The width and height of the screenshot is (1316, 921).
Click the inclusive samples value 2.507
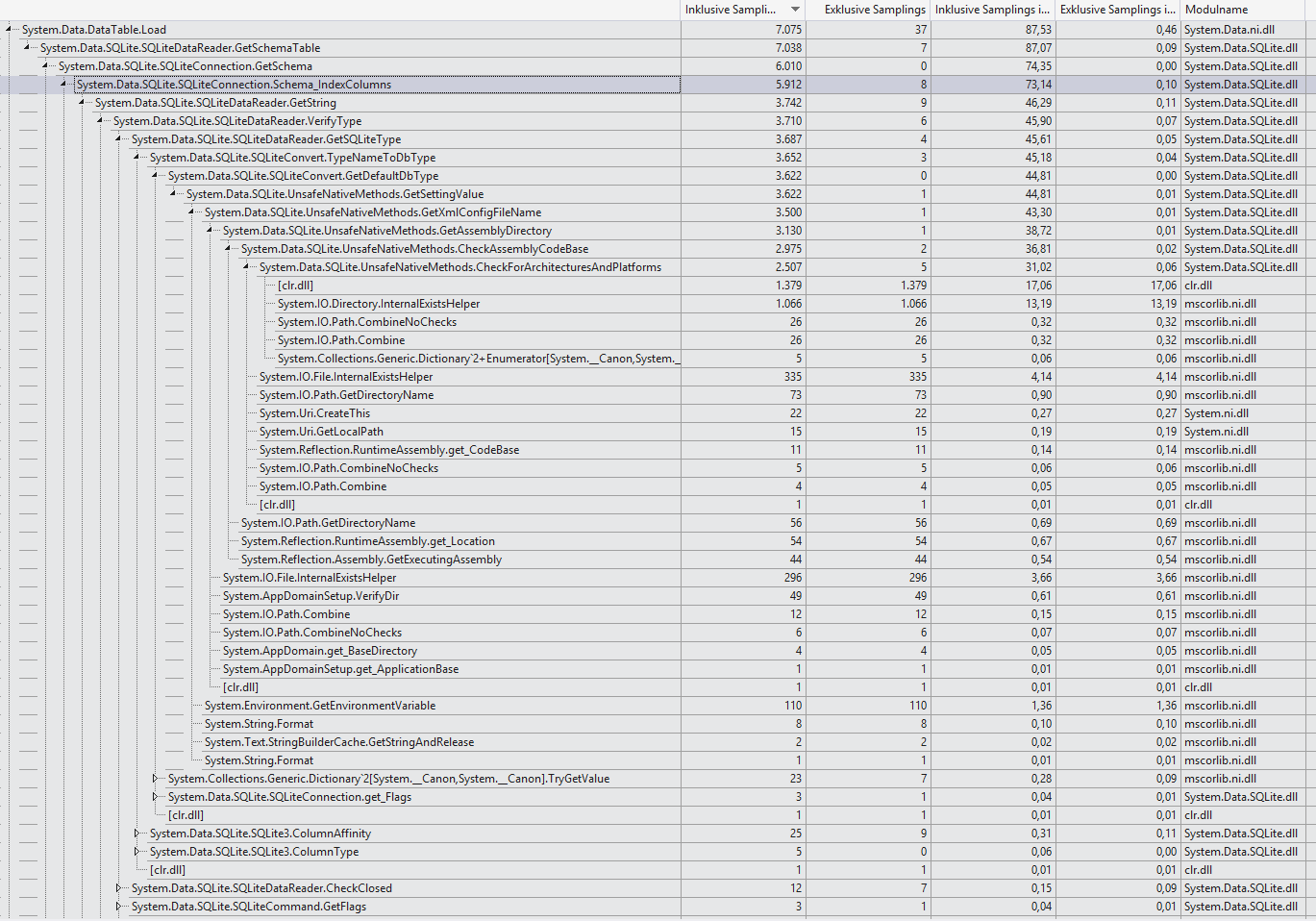click(x=788, y=267)
